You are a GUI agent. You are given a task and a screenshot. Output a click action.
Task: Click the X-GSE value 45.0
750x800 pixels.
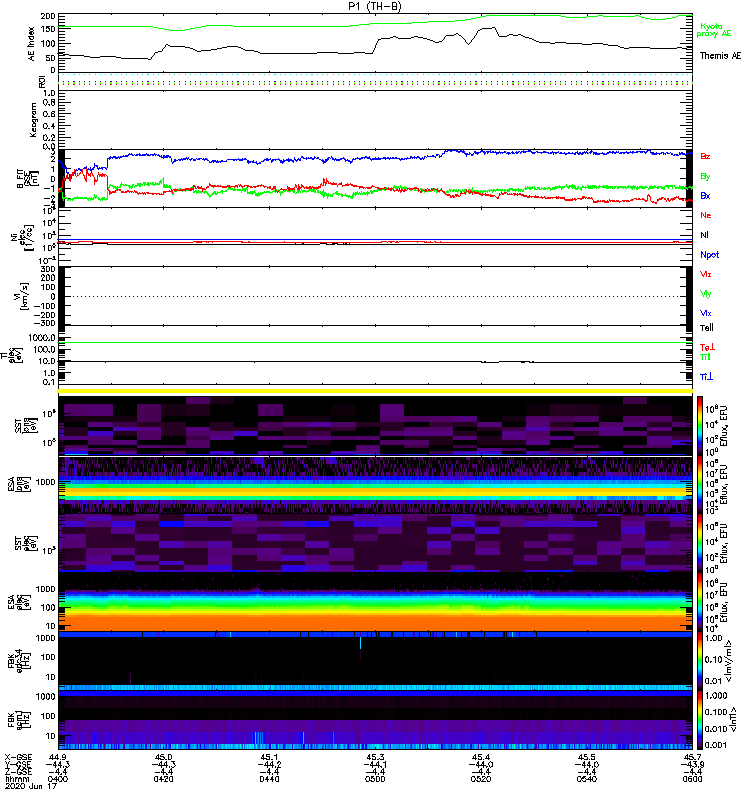click(x=163, y=757)
